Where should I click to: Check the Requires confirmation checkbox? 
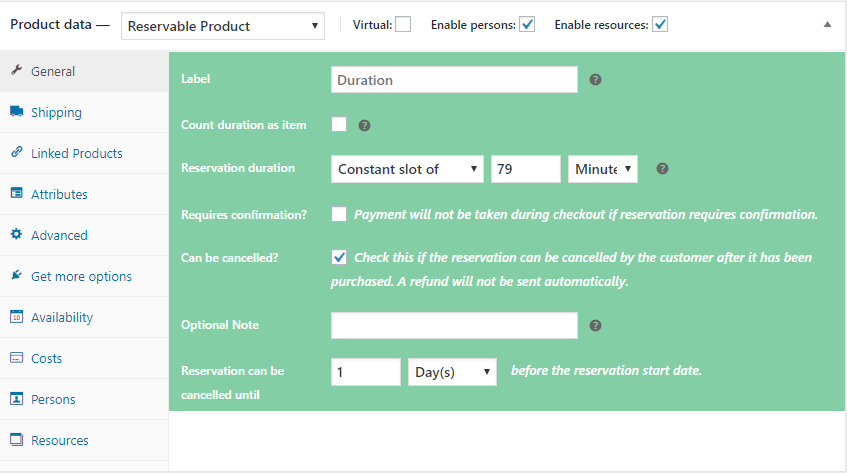click(x=339, y=214)
